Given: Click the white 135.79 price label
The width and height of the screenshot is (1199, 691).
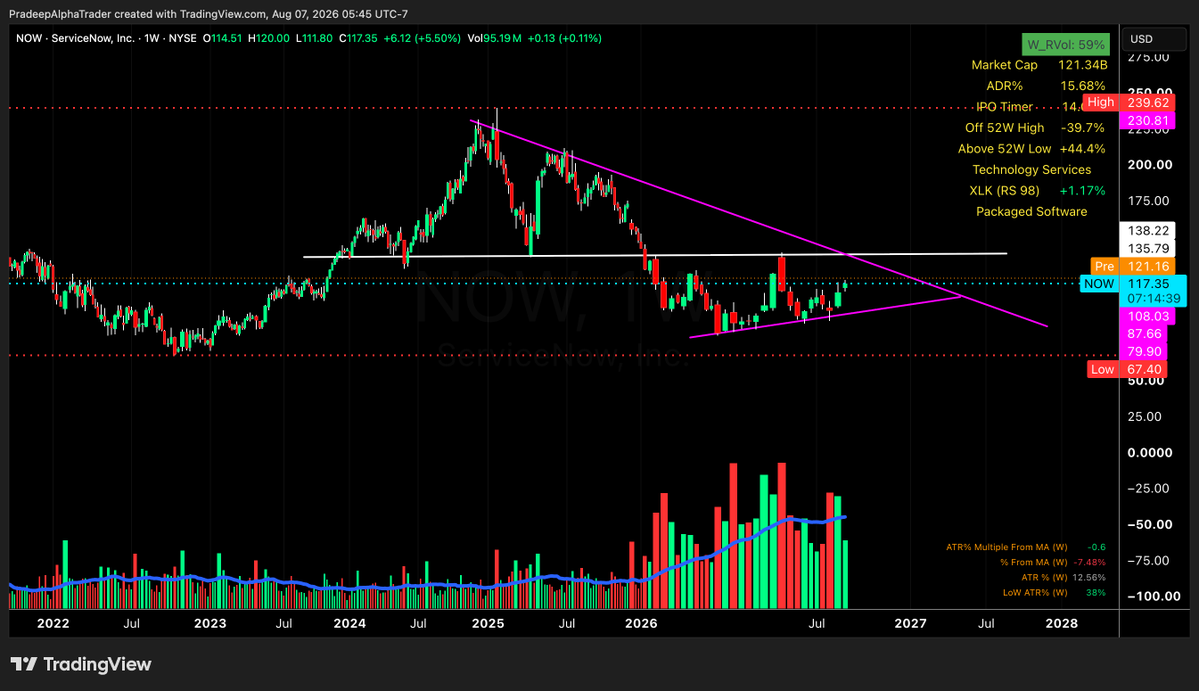Looking at the screenshot, I should pyautogui.click(x=1147, y=248).
